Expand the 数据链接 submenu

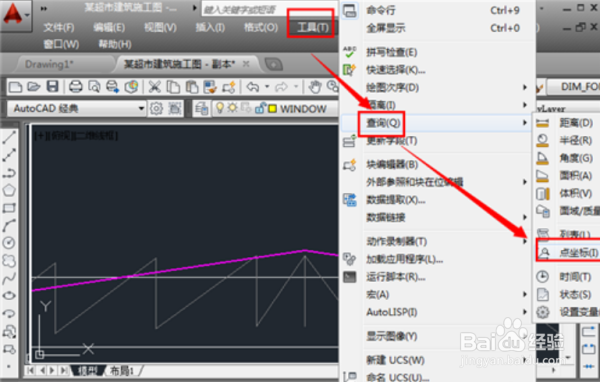pos(525,217)
